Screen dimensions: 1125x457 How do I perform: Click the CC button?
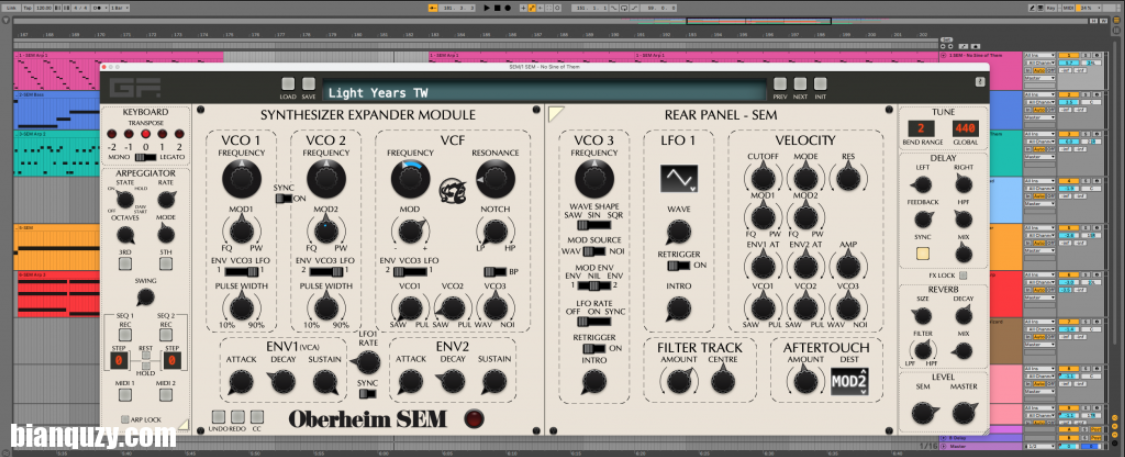point(256,416)
